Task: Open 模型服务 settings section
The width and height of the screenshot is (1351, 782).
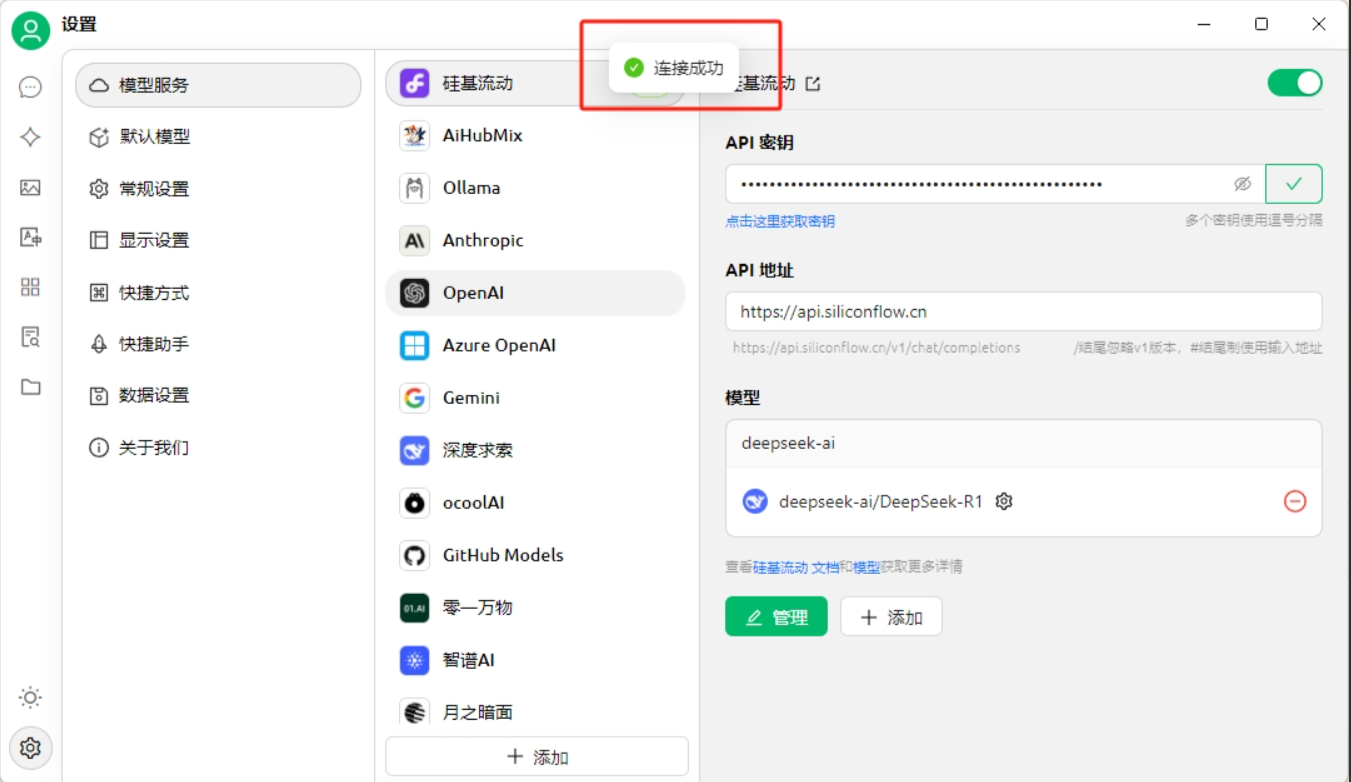Action: pyautogui.click(x=218, y=85)
